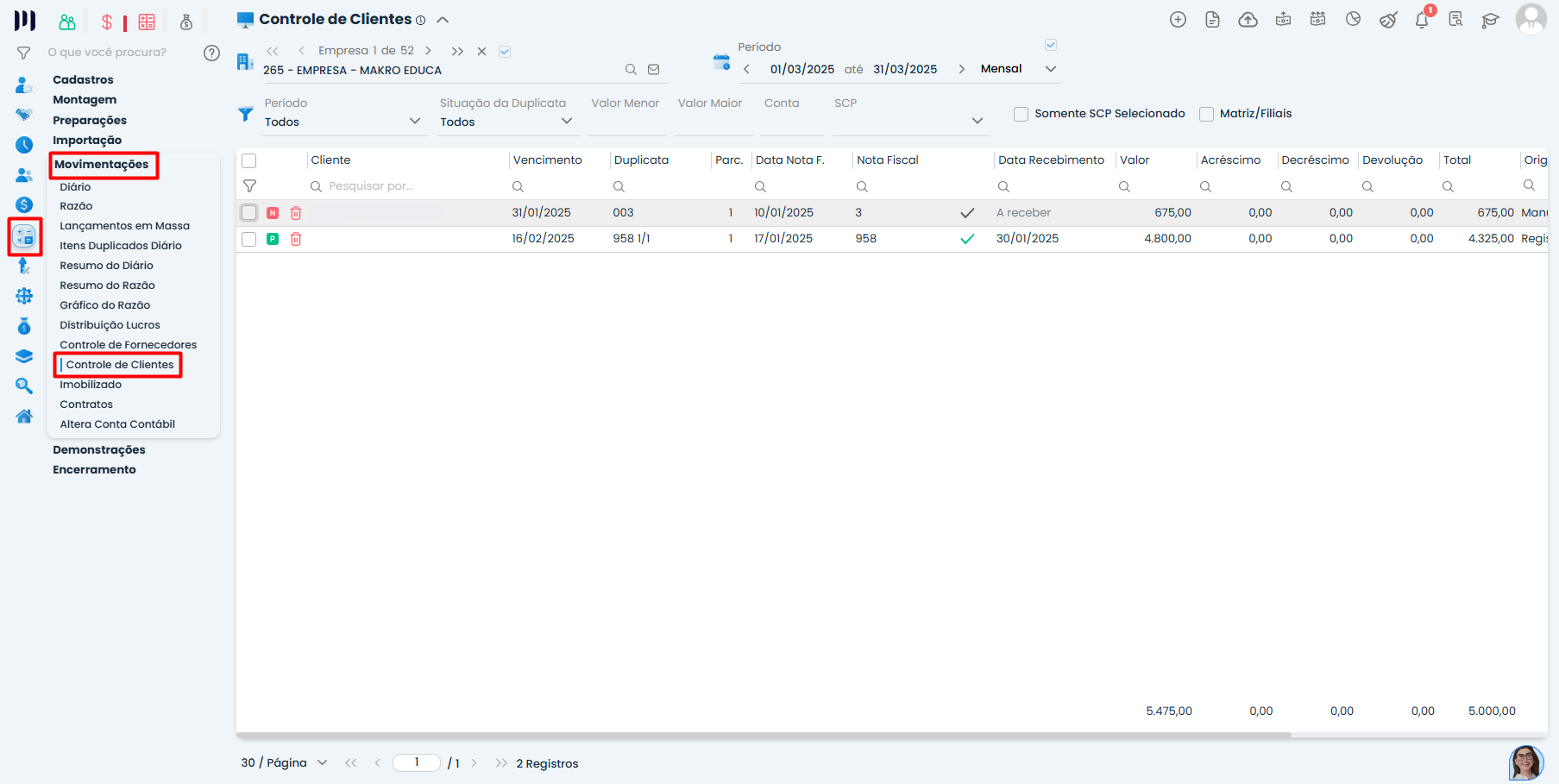Enable Somente SCP Selecionado checkbox
This screenshot has height=784, width=1559.
point(1021,114)
